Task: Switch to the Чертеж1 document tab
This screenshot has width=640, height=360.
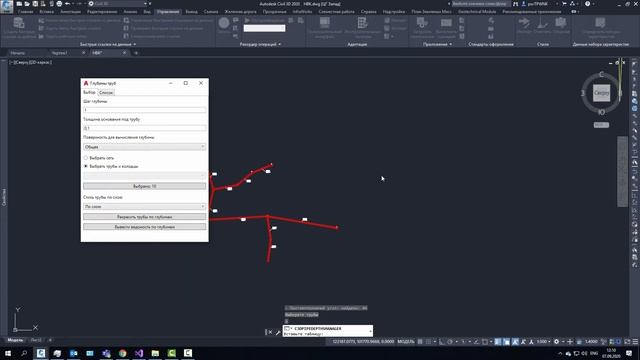Action: pyautogui.click(x=60, y=53)
